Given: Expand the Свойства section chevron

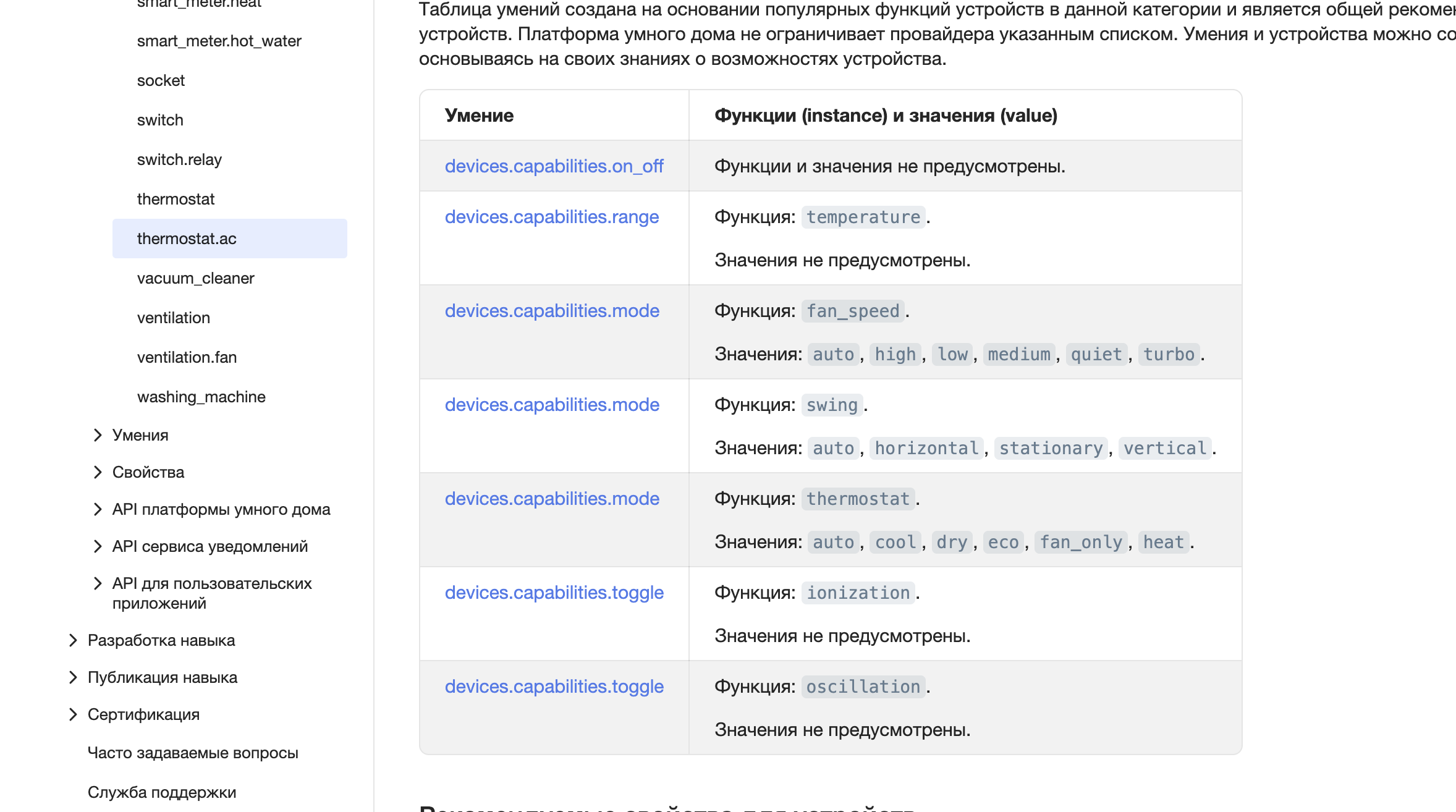Looking at the screenshot, I should [97, 472].
